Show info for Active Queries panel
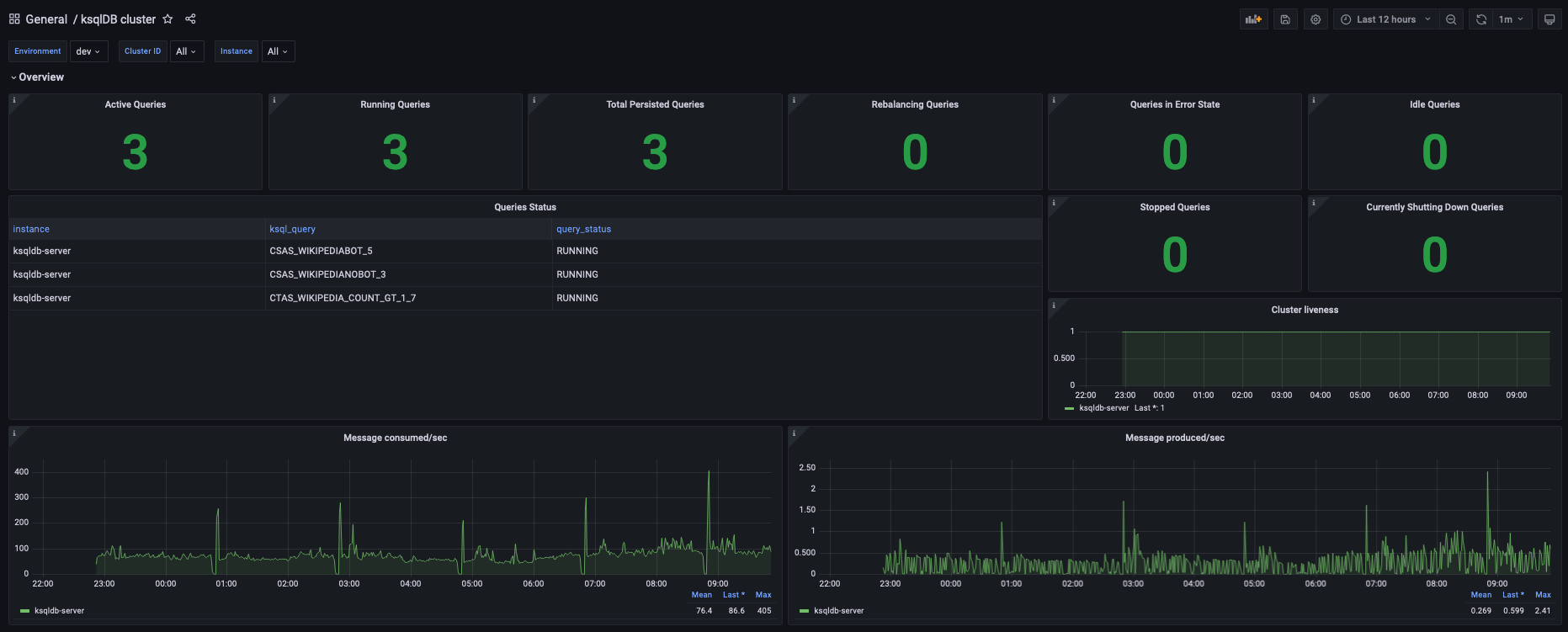 click(x=14, y=100)
